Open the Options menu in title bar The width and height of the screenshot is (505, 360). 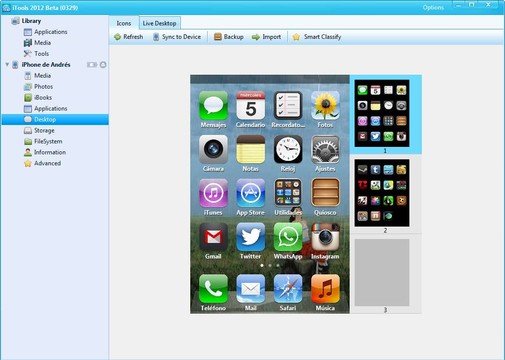click(433, 7)
